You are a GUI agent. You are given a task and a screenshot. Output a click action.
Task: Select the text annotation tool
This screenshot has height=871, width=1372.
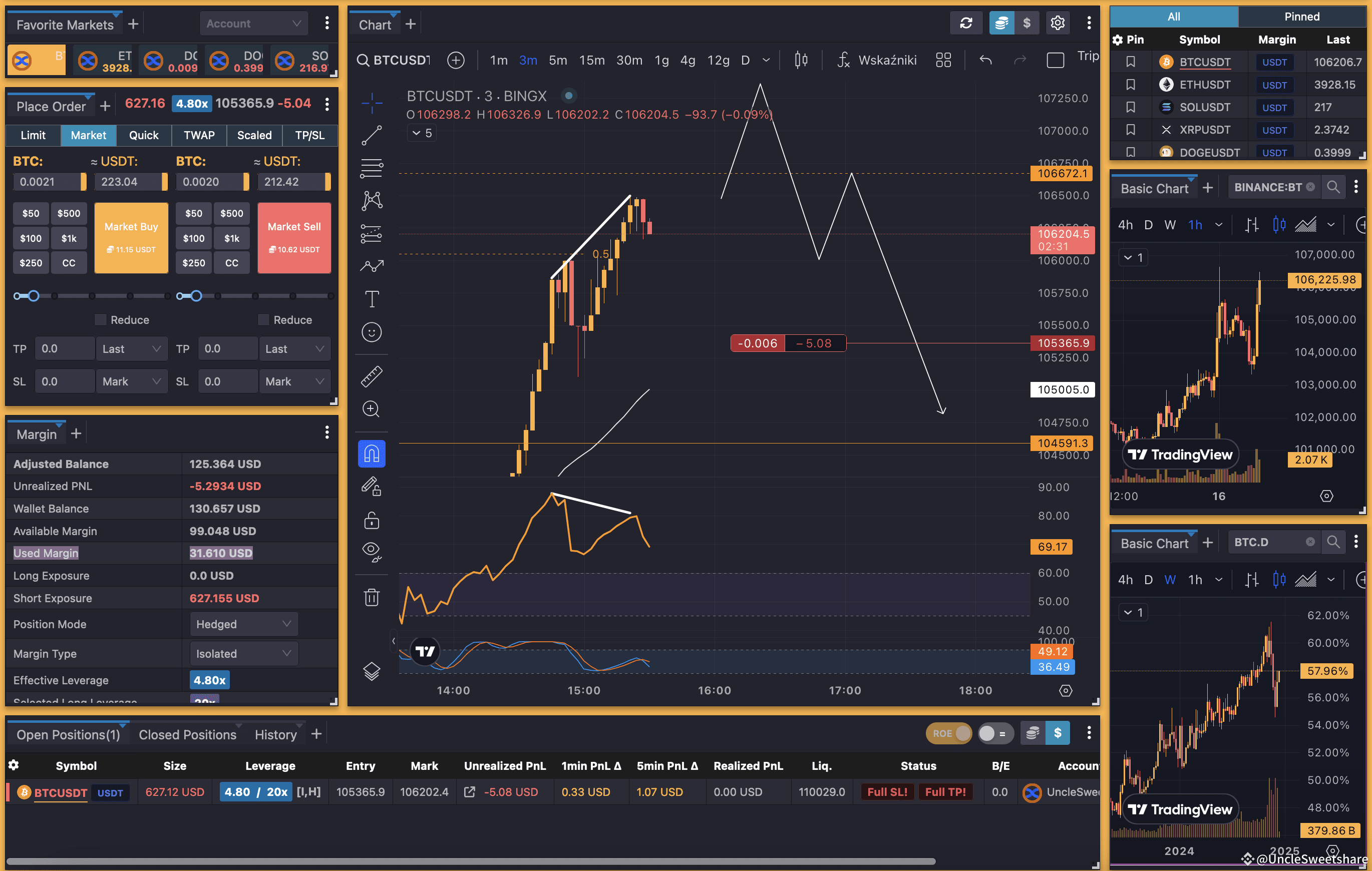click(x=372, y=299)
